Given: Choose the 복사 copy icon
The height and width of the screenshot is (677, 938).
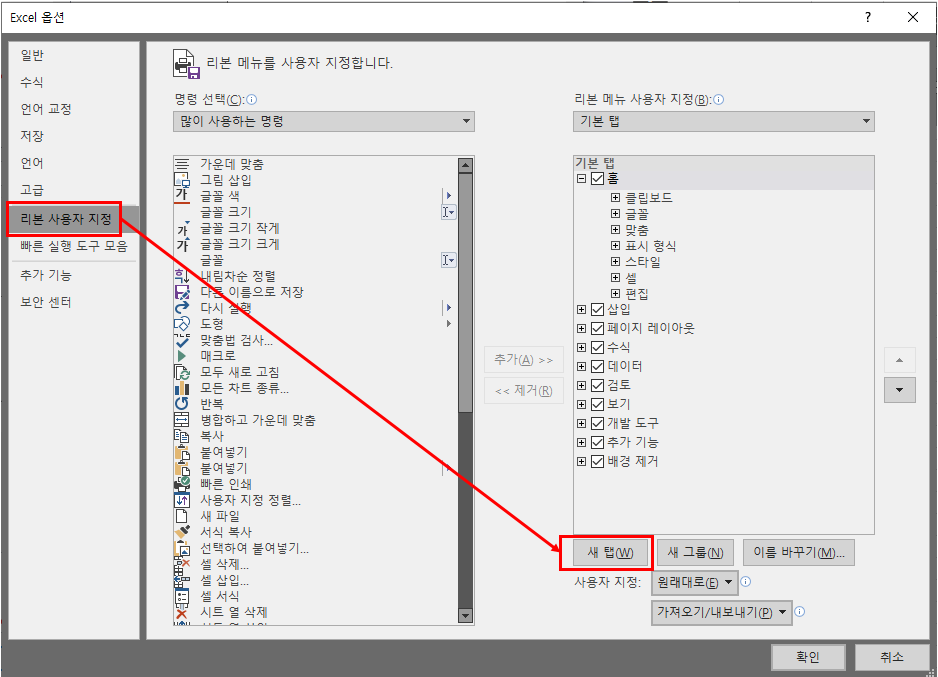Looking at the screenshot, I should tap(182, 436).
